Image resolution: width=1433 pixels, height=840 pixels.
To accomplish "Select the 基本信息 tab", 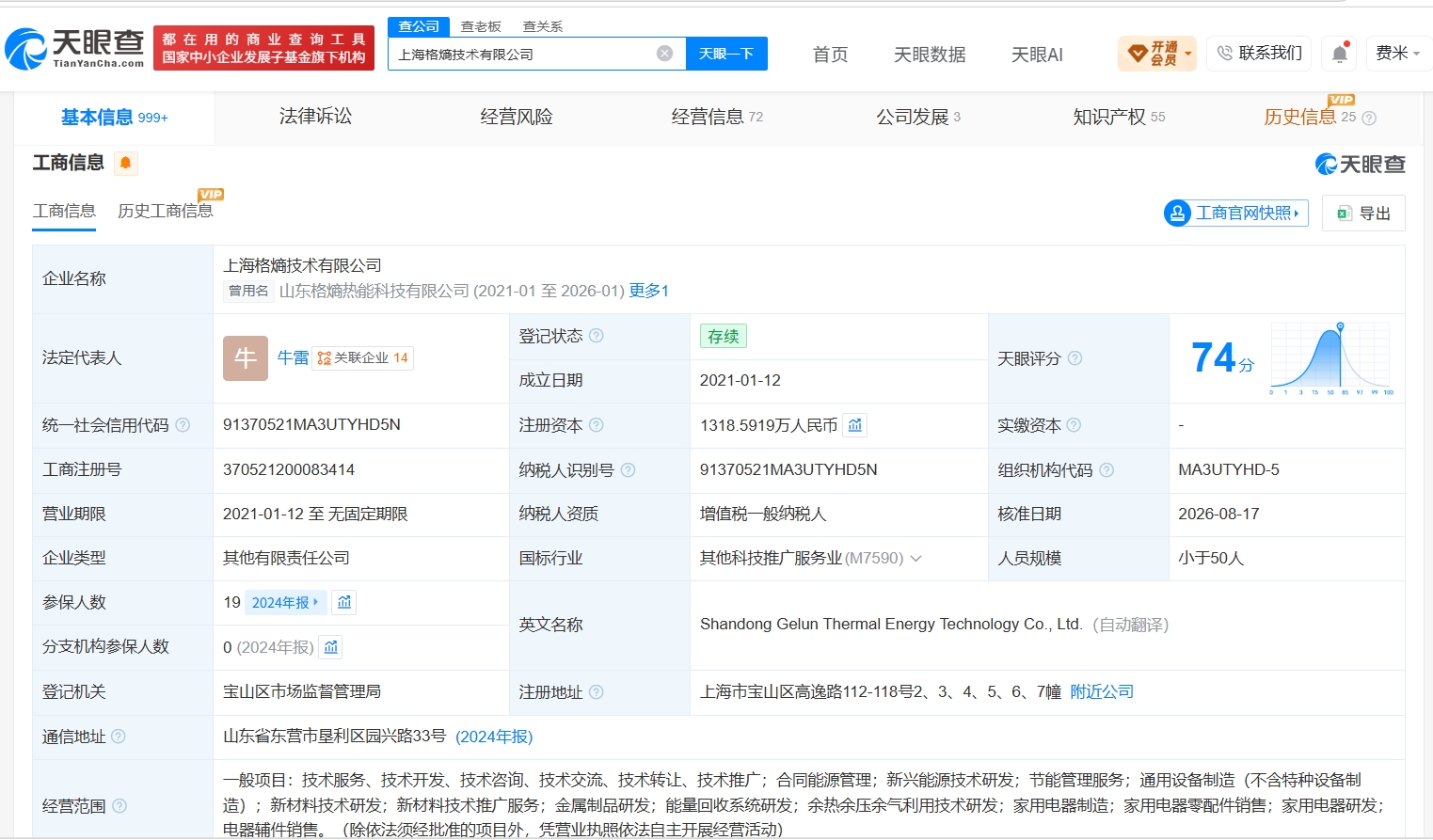I will [x=114, y=118].
